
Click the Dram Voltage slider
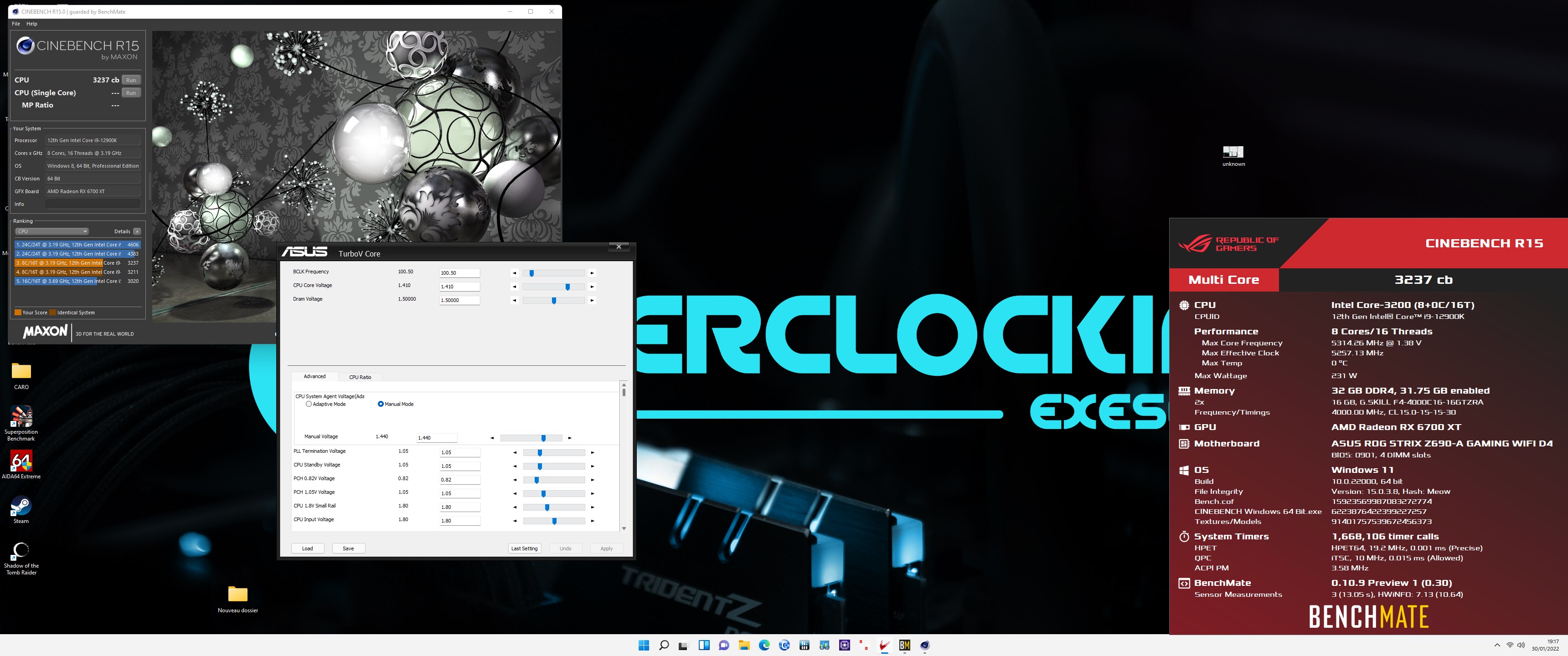coord(553,301)
